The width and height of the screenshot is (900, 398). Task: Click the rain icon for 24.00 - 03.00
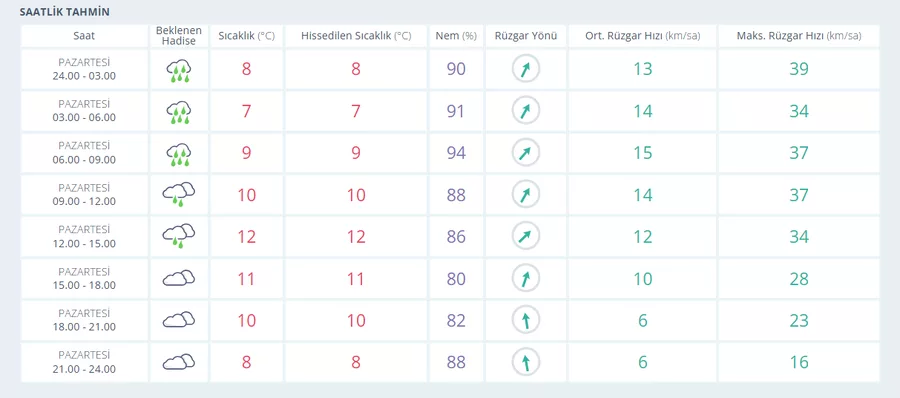179,69
